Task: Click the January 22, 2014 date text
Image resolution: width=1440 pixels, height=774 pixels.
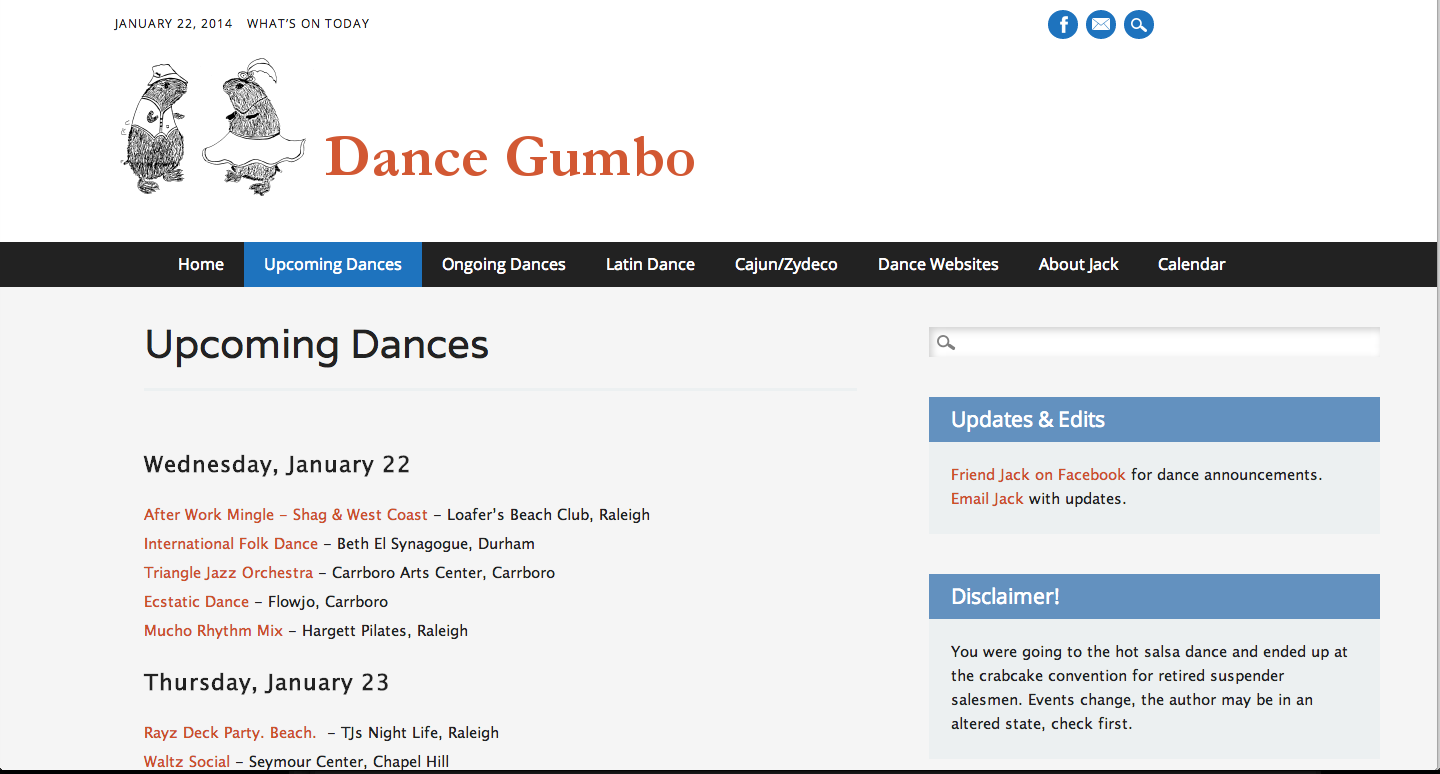Action: point(173,24)
